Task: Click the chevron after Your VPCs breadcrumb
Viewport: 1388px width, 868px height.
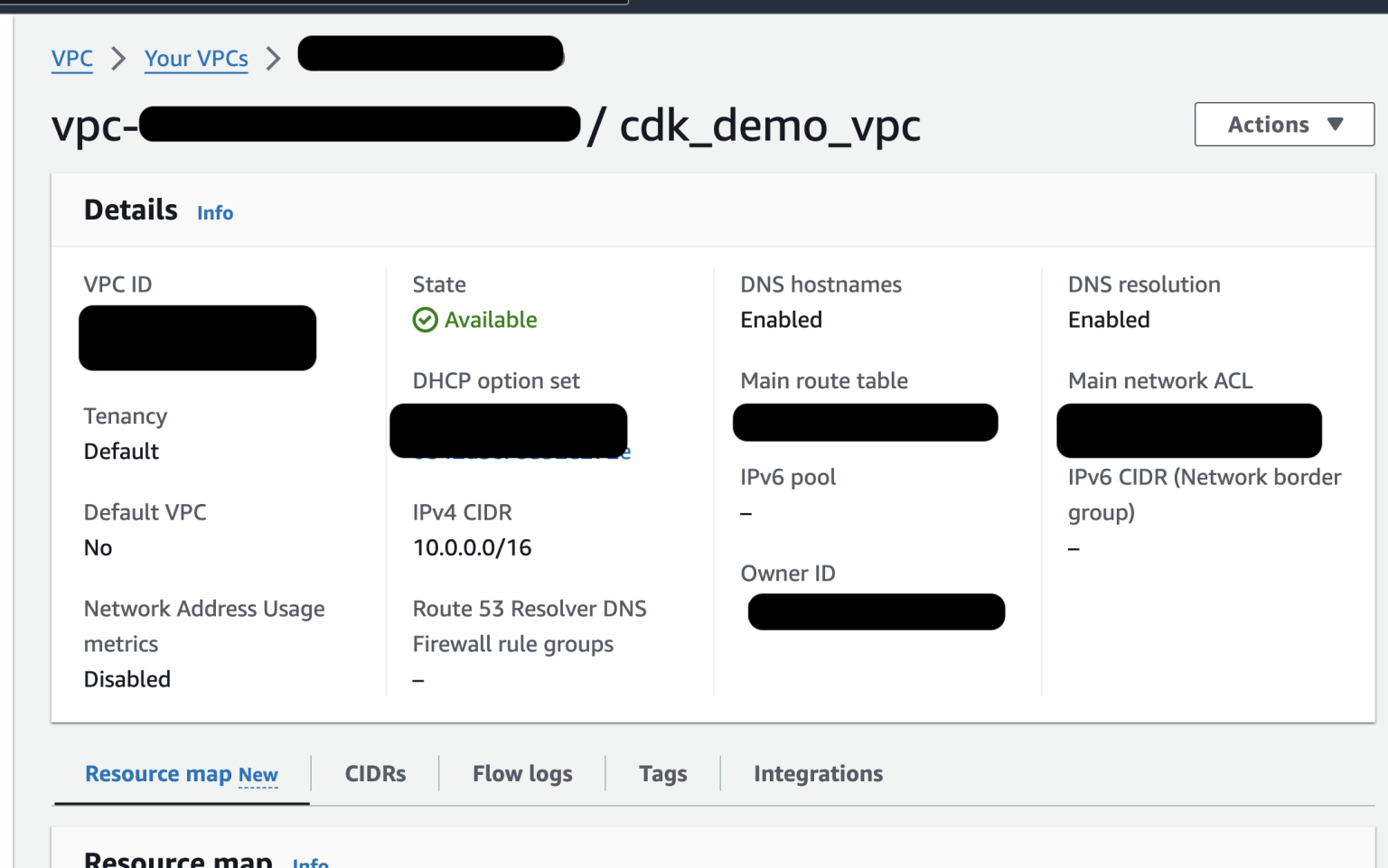Action: (274, 58)
